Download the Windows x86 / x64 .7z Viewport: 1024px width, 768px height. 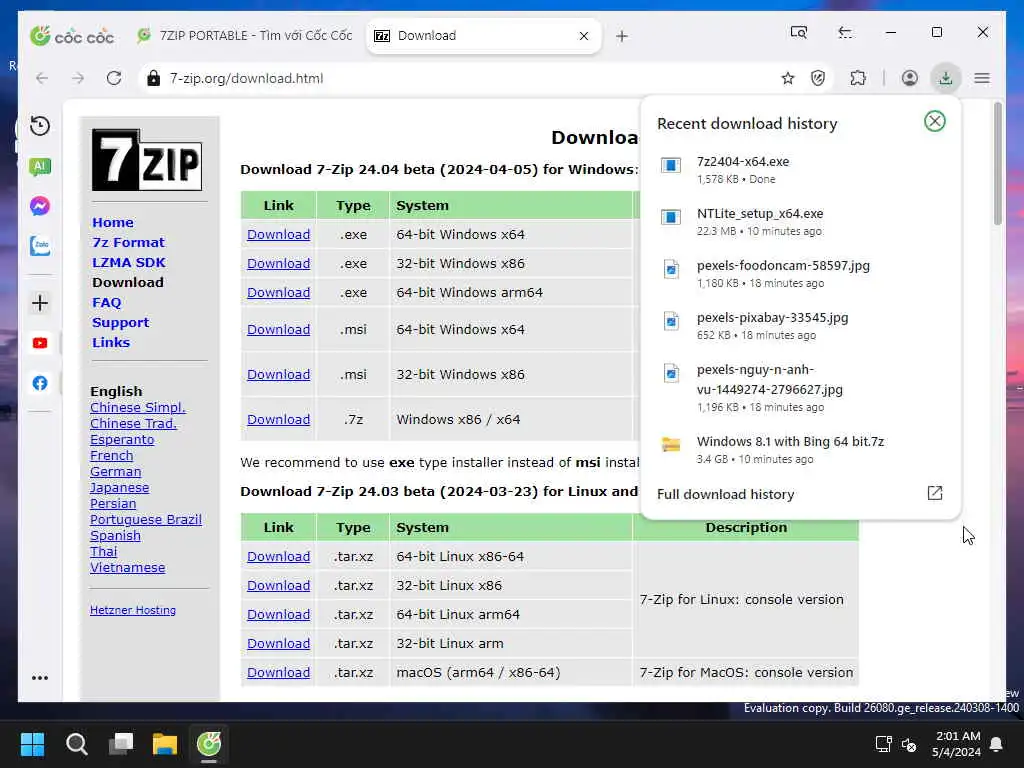click(x=278, y=419)
